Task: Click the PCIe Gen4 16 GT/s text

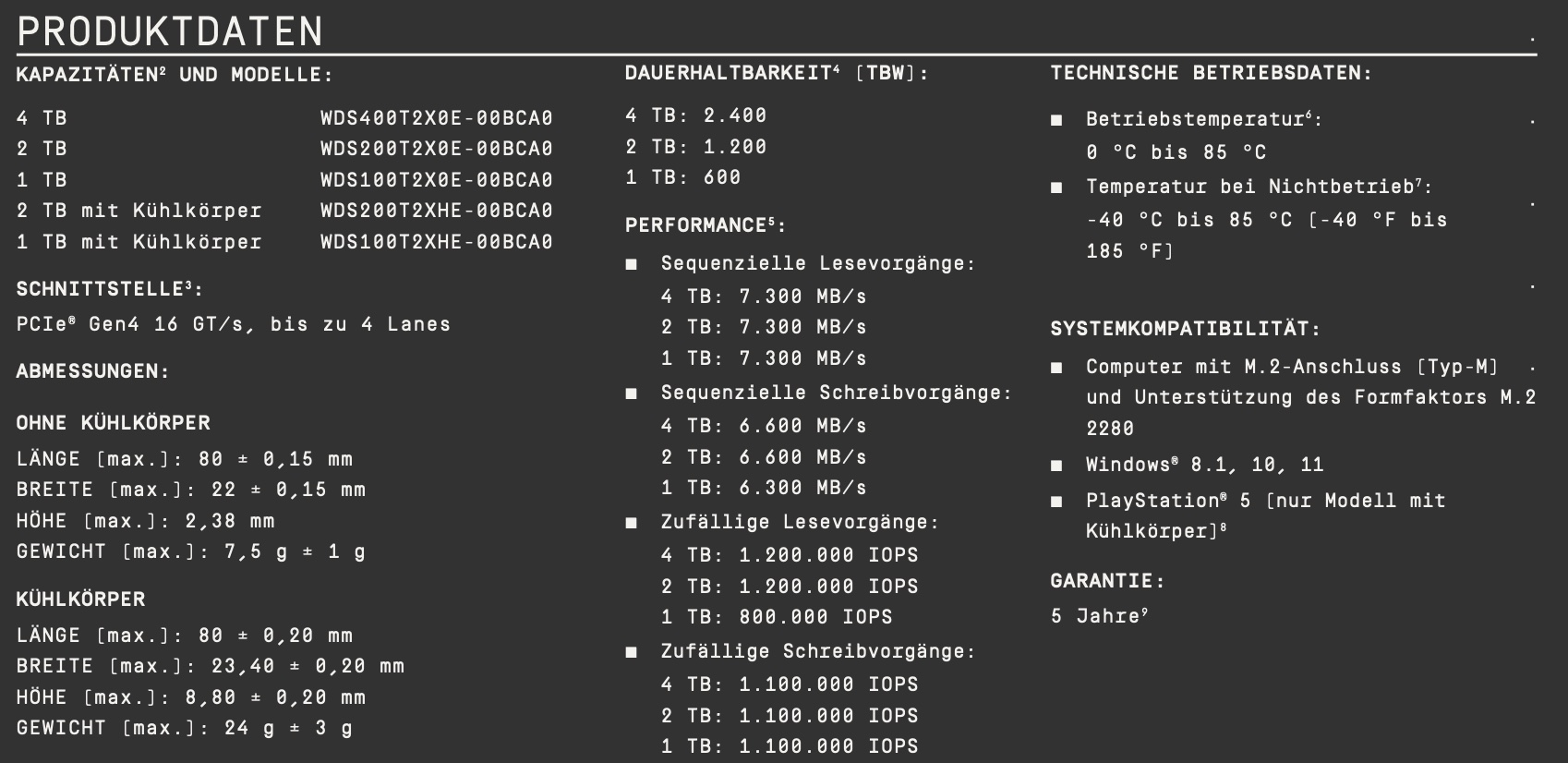Action: click(x=233, y=324)
